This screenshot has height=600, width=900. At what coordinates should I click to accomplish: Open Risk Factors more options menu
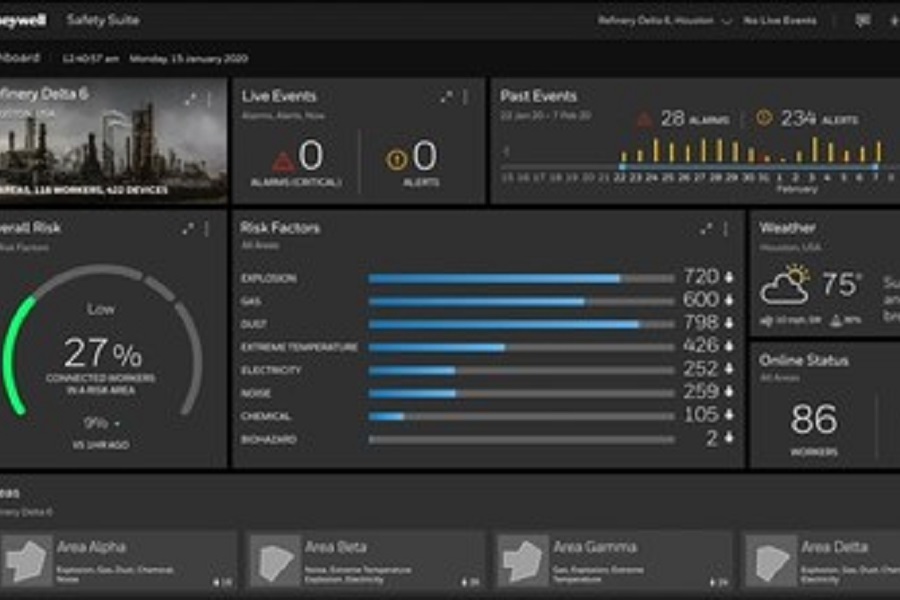point(726,229)
